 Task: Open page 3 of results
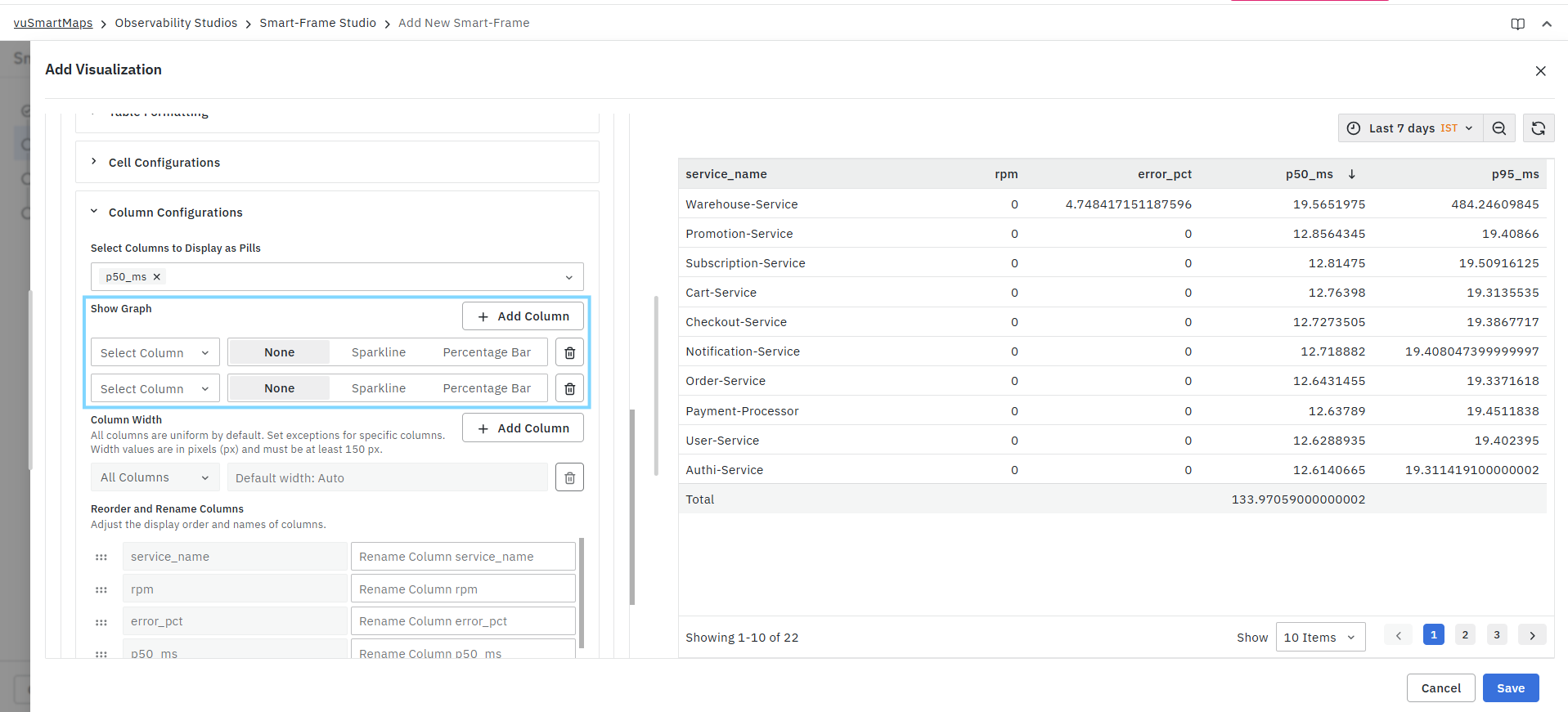tap(1497, 635)
